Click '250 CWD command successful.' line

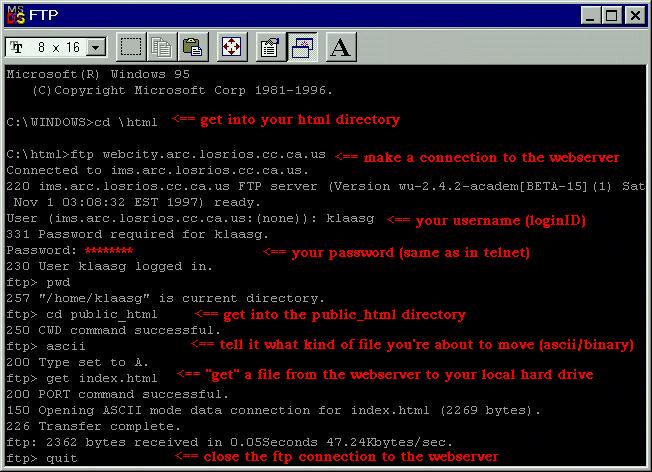coord(114,330)
